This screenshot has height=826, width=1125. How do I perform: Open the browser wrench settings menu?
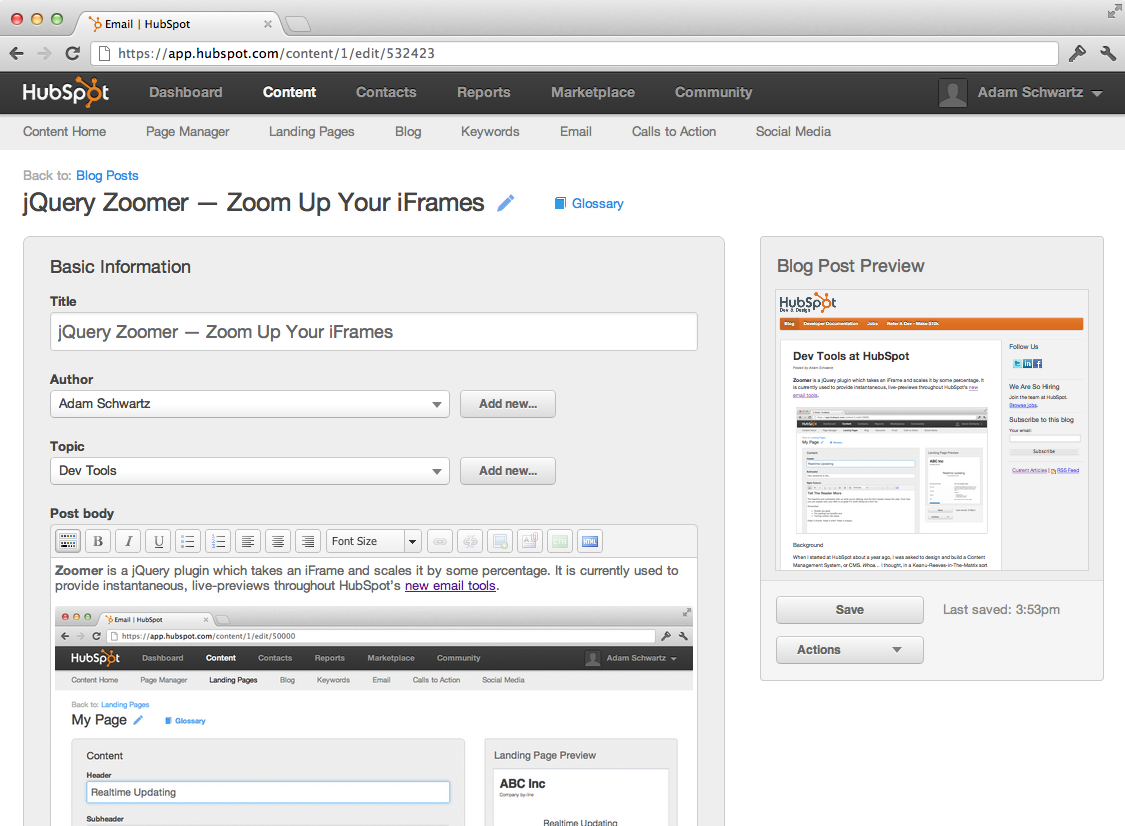coord(1108,53)
